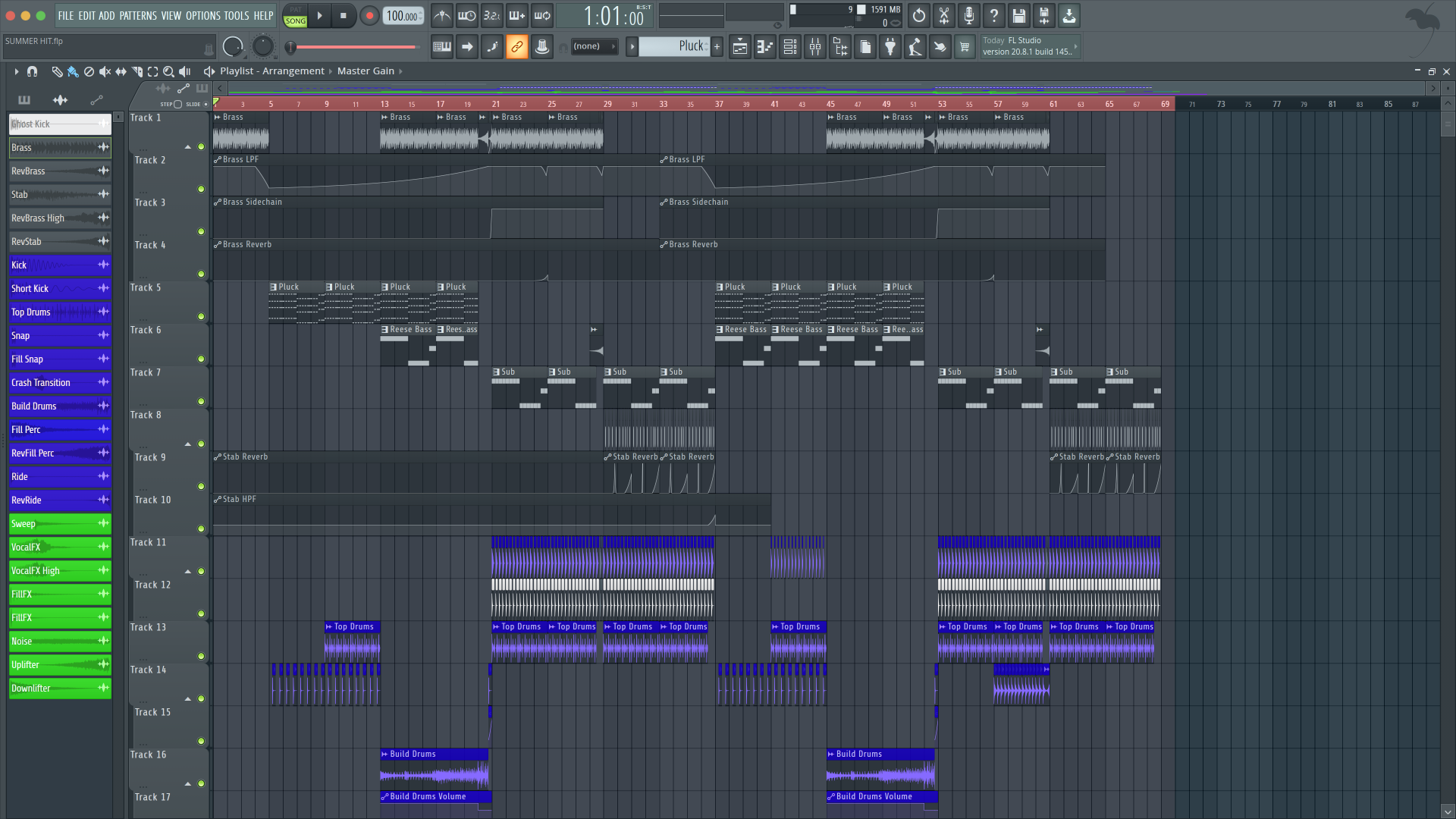The height and width of the screenshot is (819, 1456).
Task: Toggle the countdown before recording
Action: point(492,15)
